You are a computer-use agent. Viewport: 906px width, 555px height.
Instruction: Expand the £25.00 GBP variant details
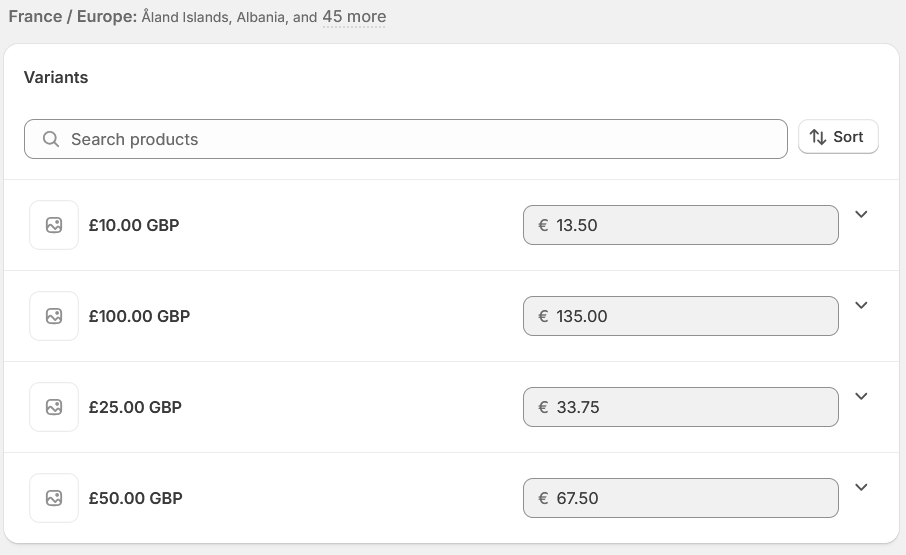861,396
